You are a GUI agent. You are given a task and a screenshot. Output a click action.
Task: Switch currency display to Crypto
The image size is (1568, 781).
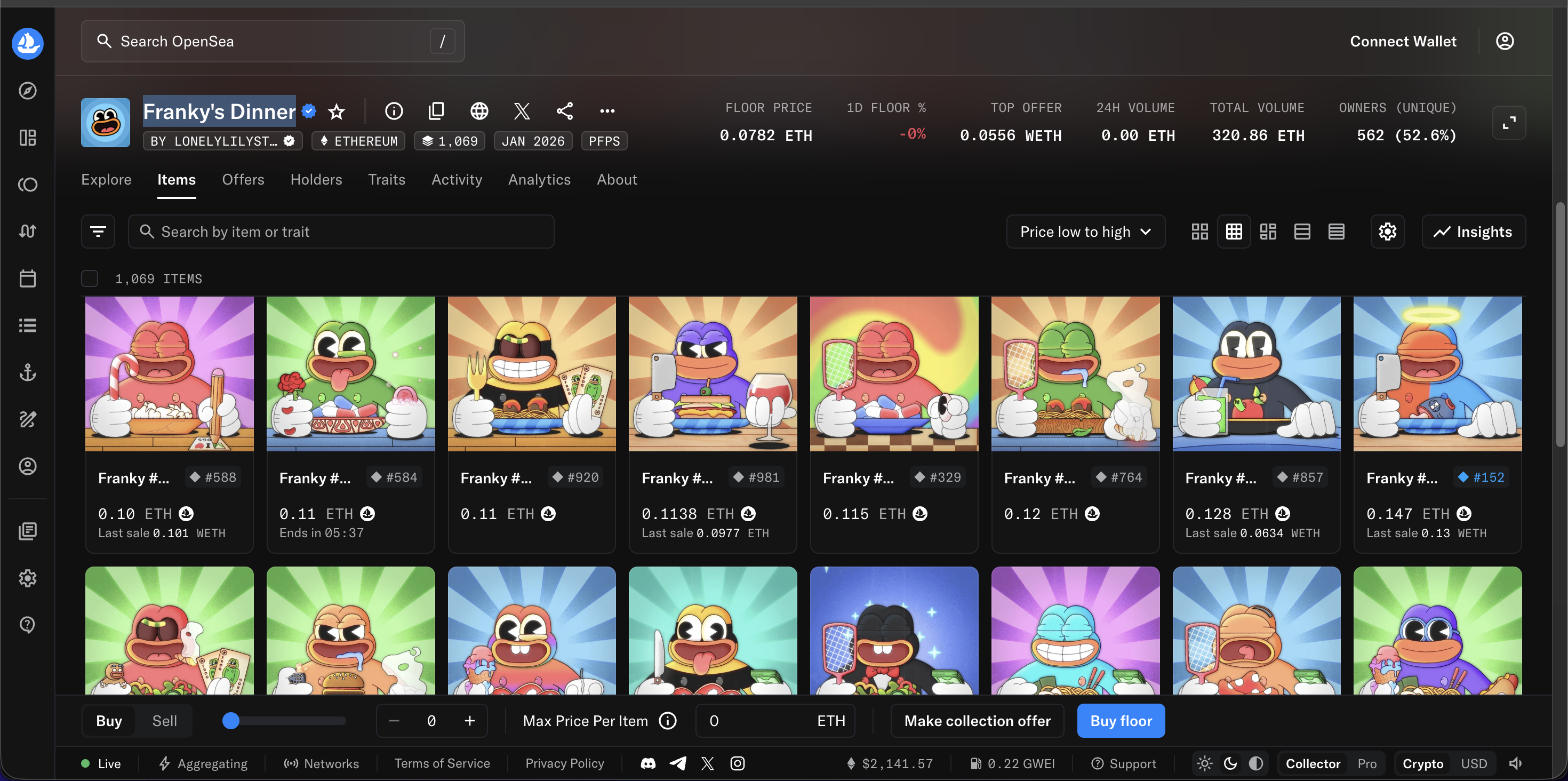tap(1423, 763)
